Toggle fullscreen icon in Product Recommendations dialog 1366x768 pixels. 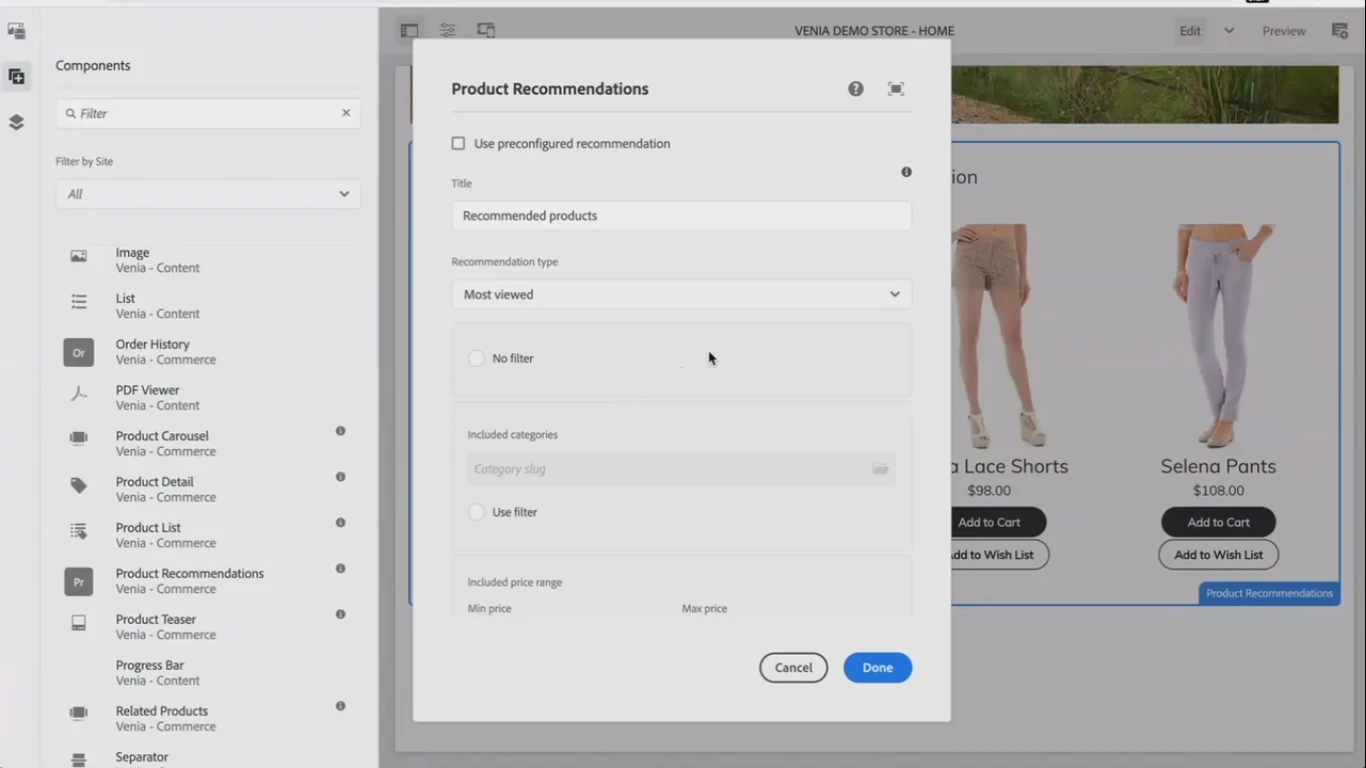click(896, 89)
